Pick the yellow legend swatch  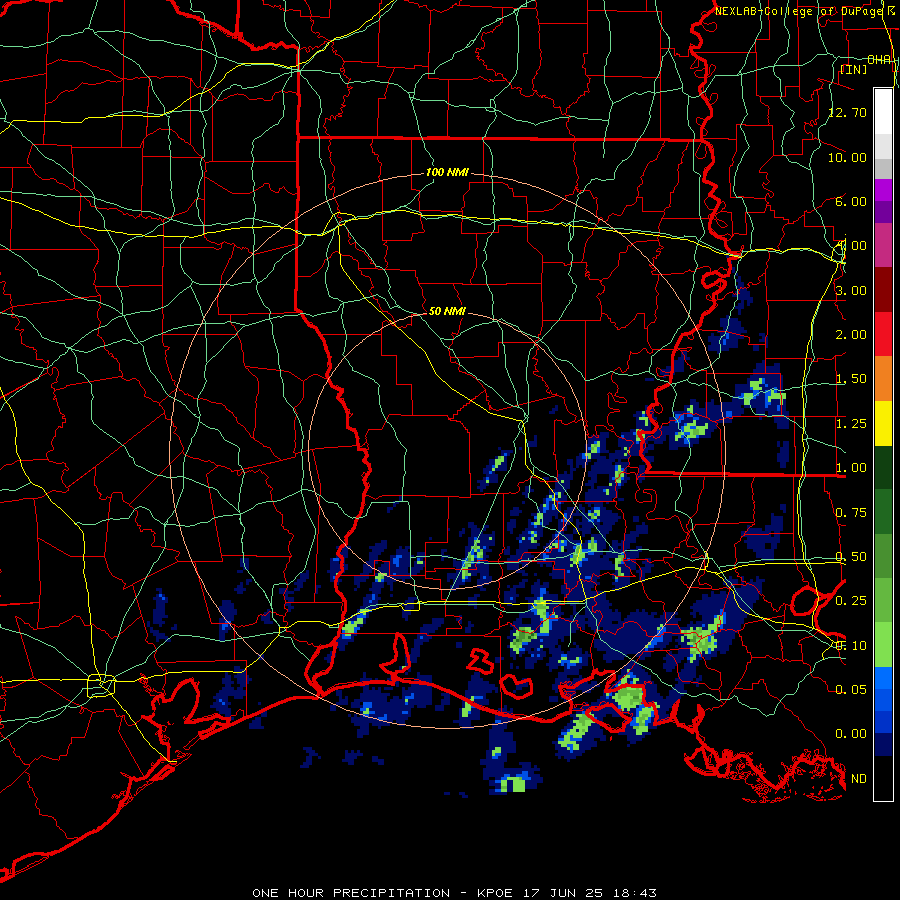pyautogui.click(x=883, y=424)
